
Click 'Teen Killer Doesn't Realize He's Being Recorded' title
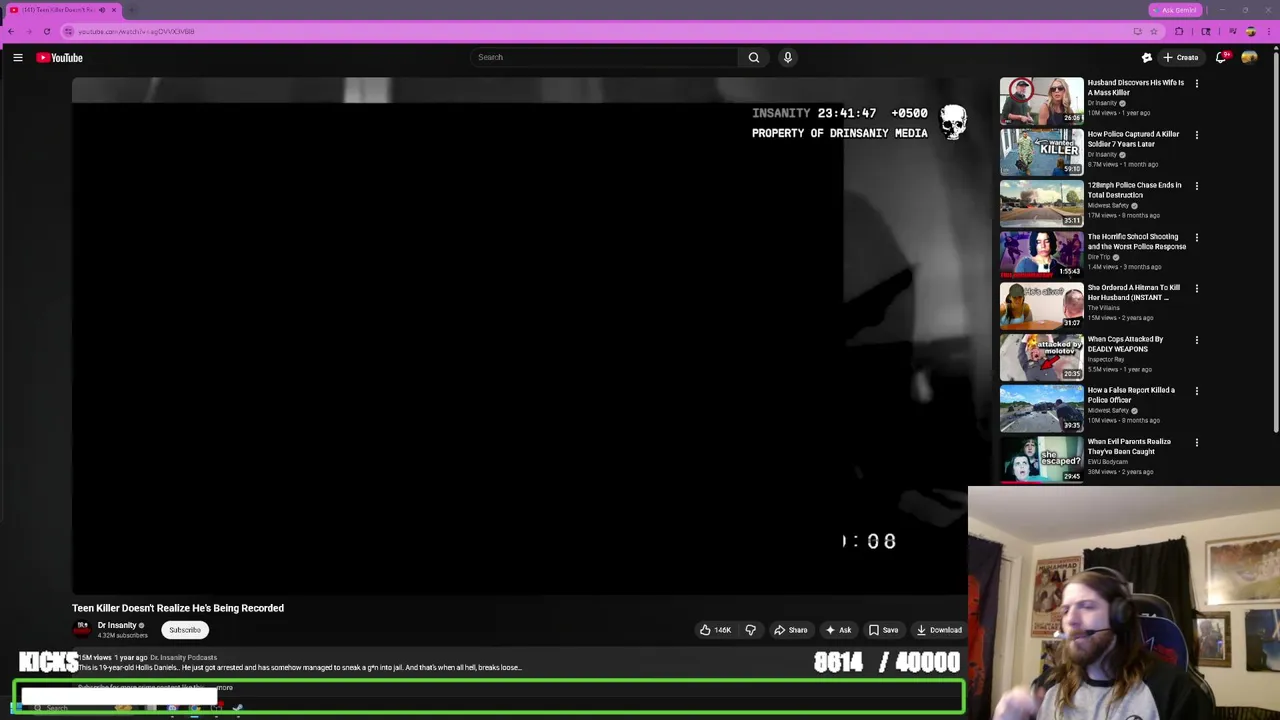pyautogui.click(x=178, y=608)
